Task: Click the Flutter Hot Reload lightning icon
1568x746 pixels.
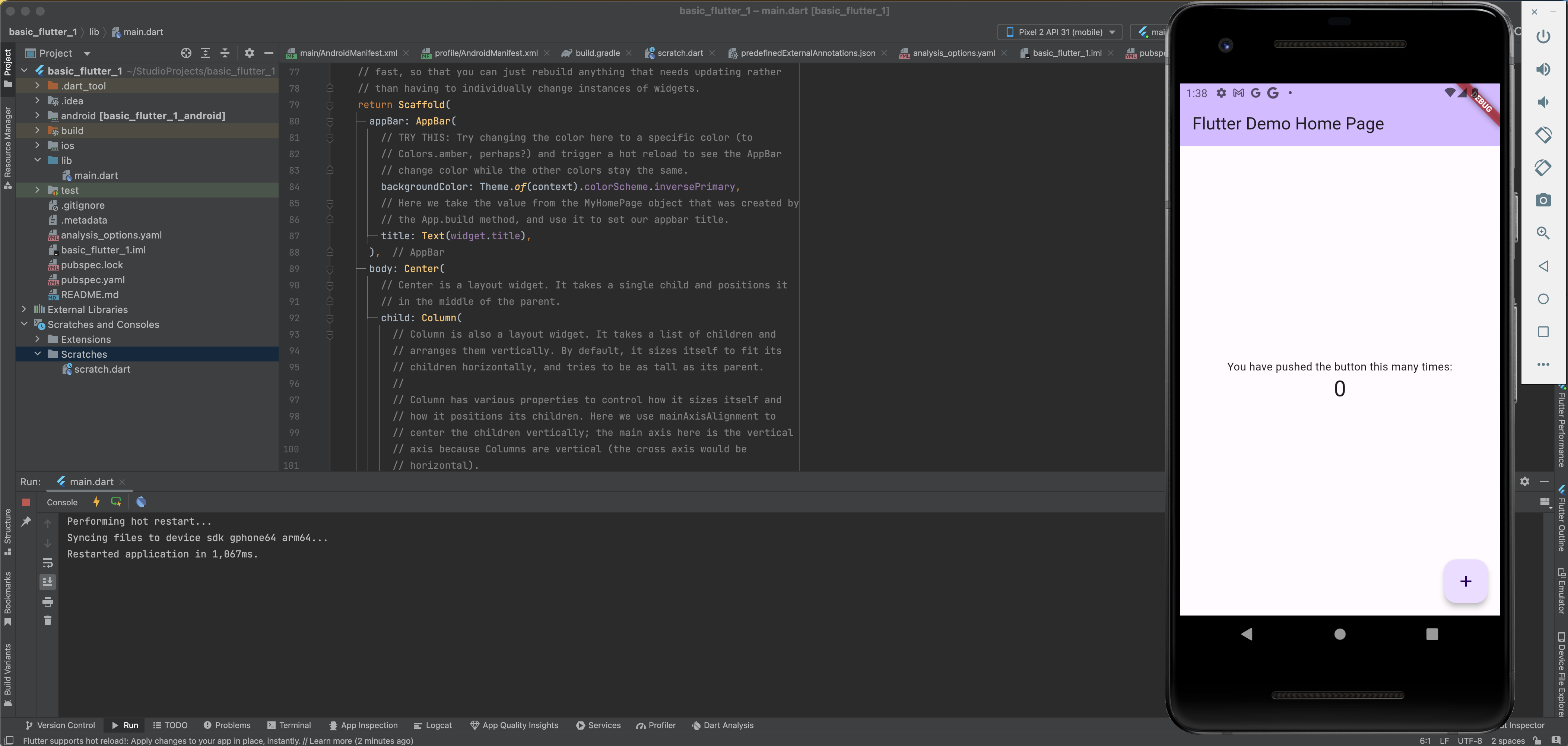Action: point(96,502)
